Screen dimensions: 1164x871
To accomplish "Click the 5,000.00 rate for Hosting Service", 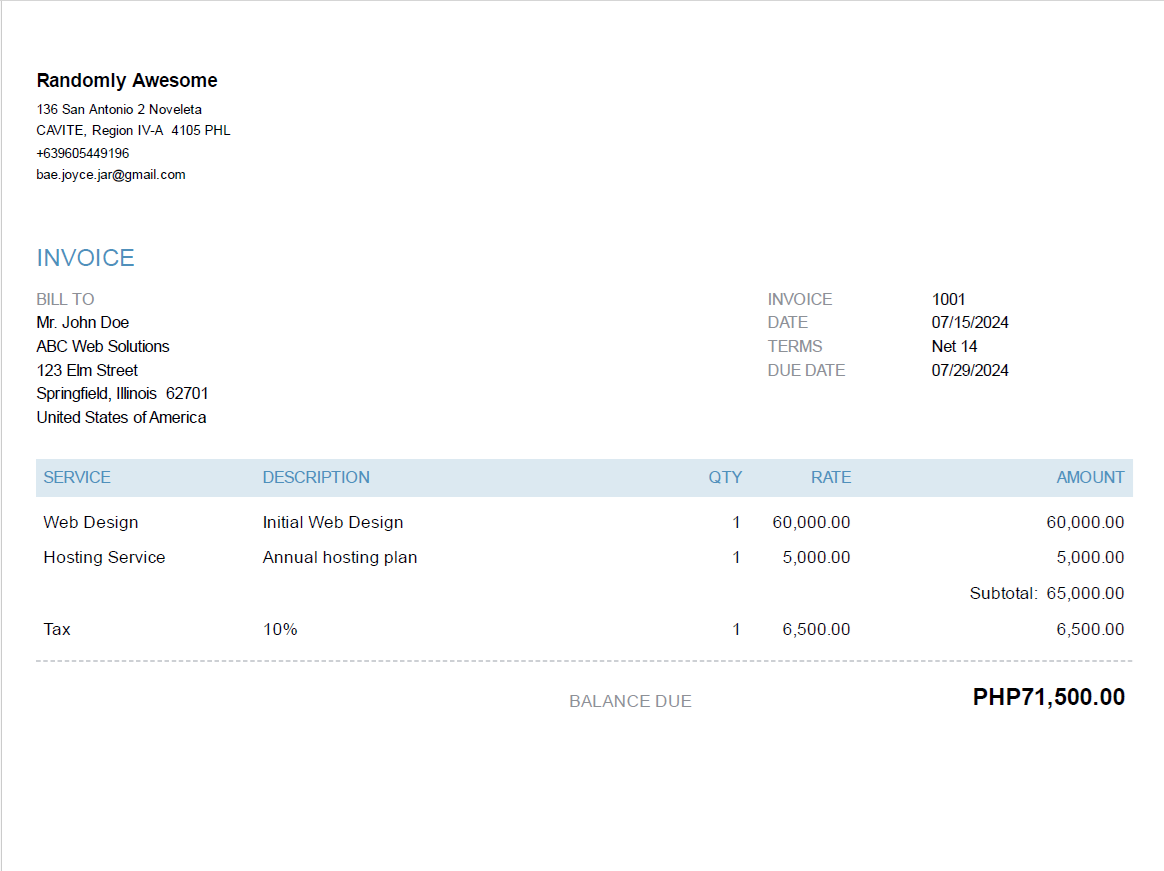I will (x=816, y=557).
